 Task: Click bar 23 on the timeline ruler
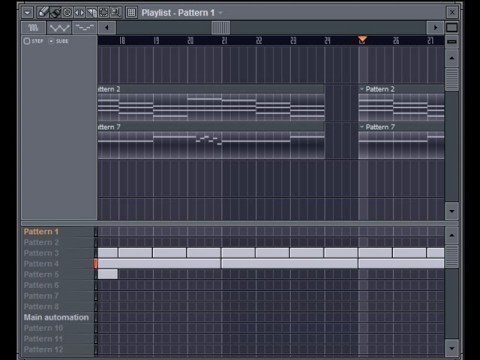[x=293, y=41]
